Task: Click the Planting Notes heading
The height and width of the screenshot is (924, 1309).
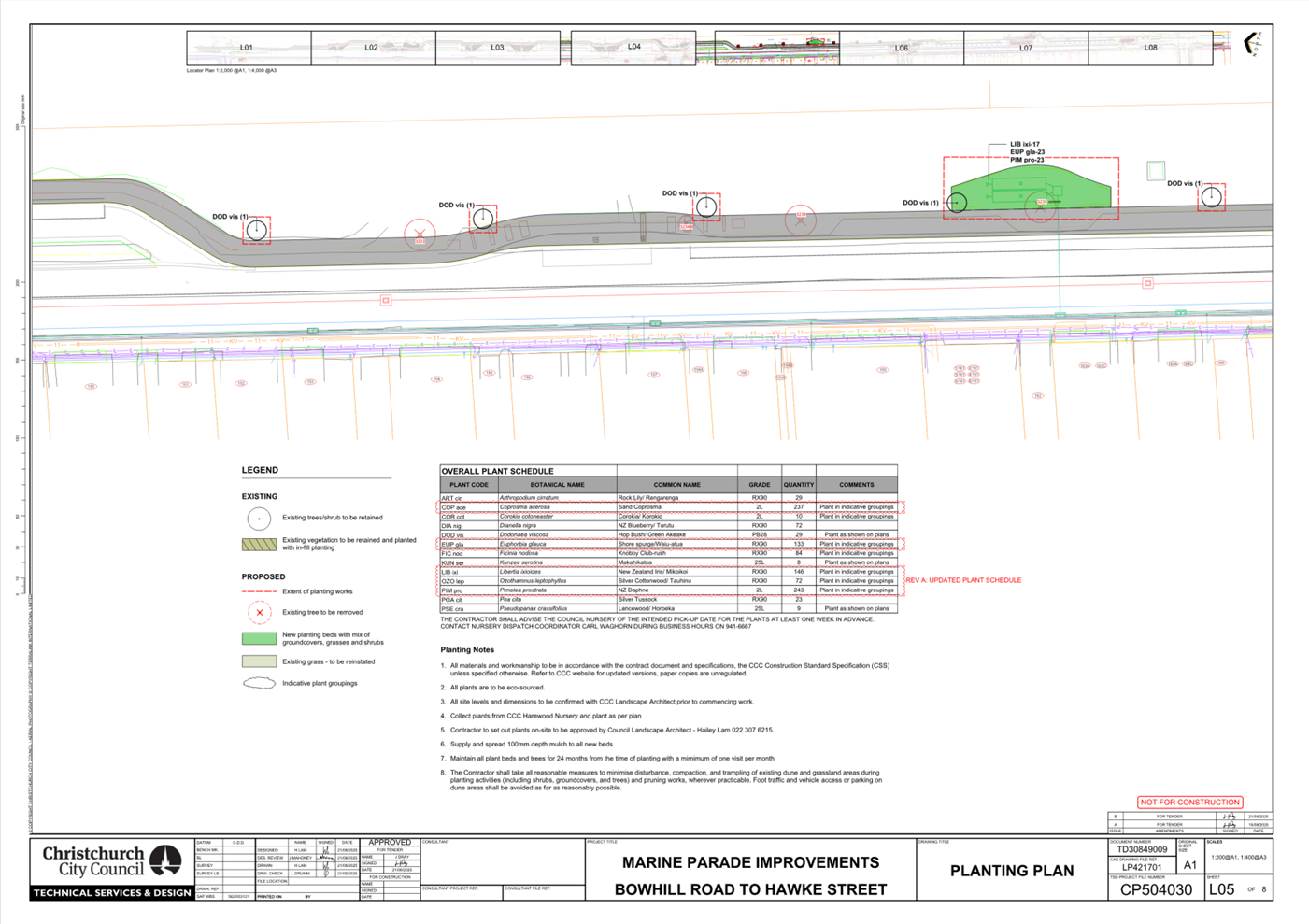Action: pos(467,649)
